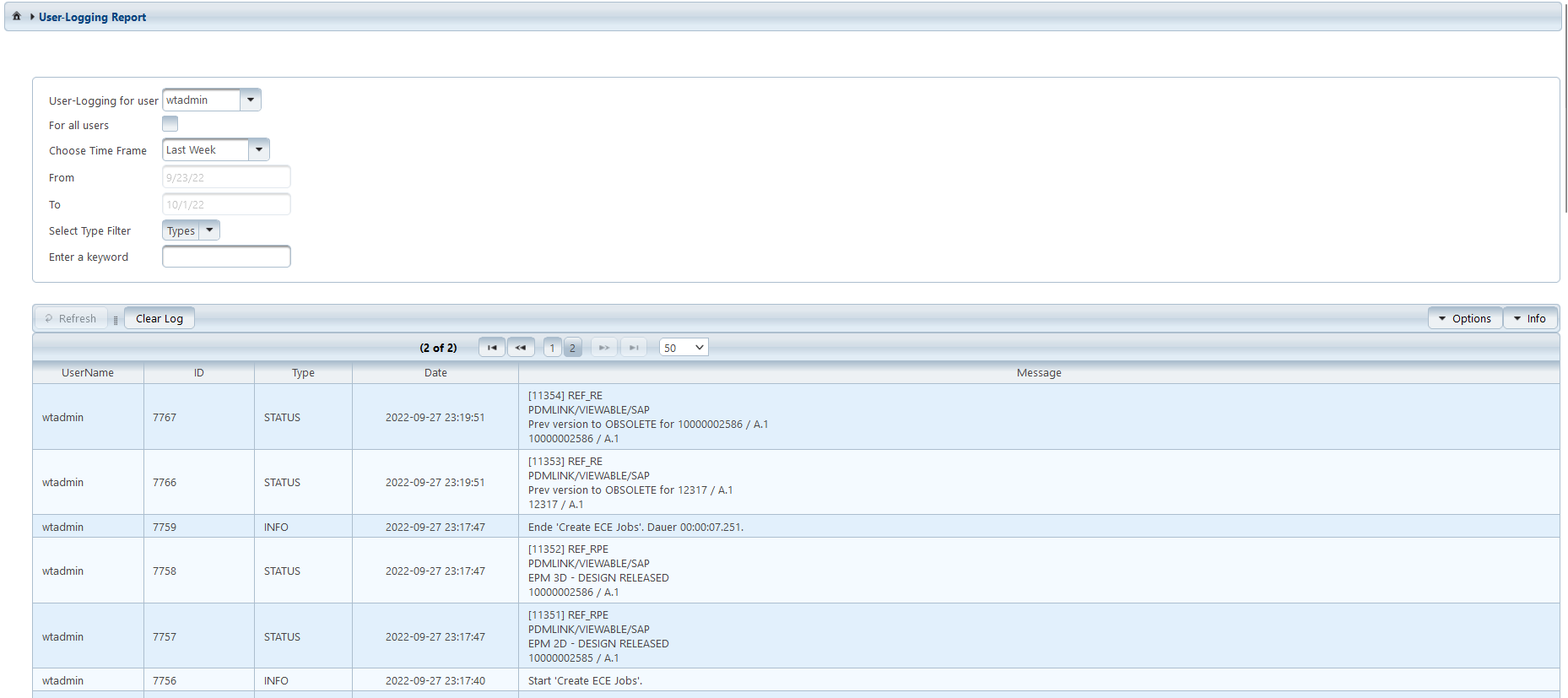
Task: Open the Info menu
Action: (x=1529, y=319)
